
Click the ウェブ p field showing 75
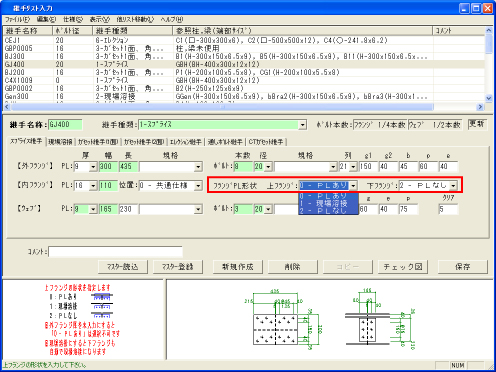(x=408, y=209)
